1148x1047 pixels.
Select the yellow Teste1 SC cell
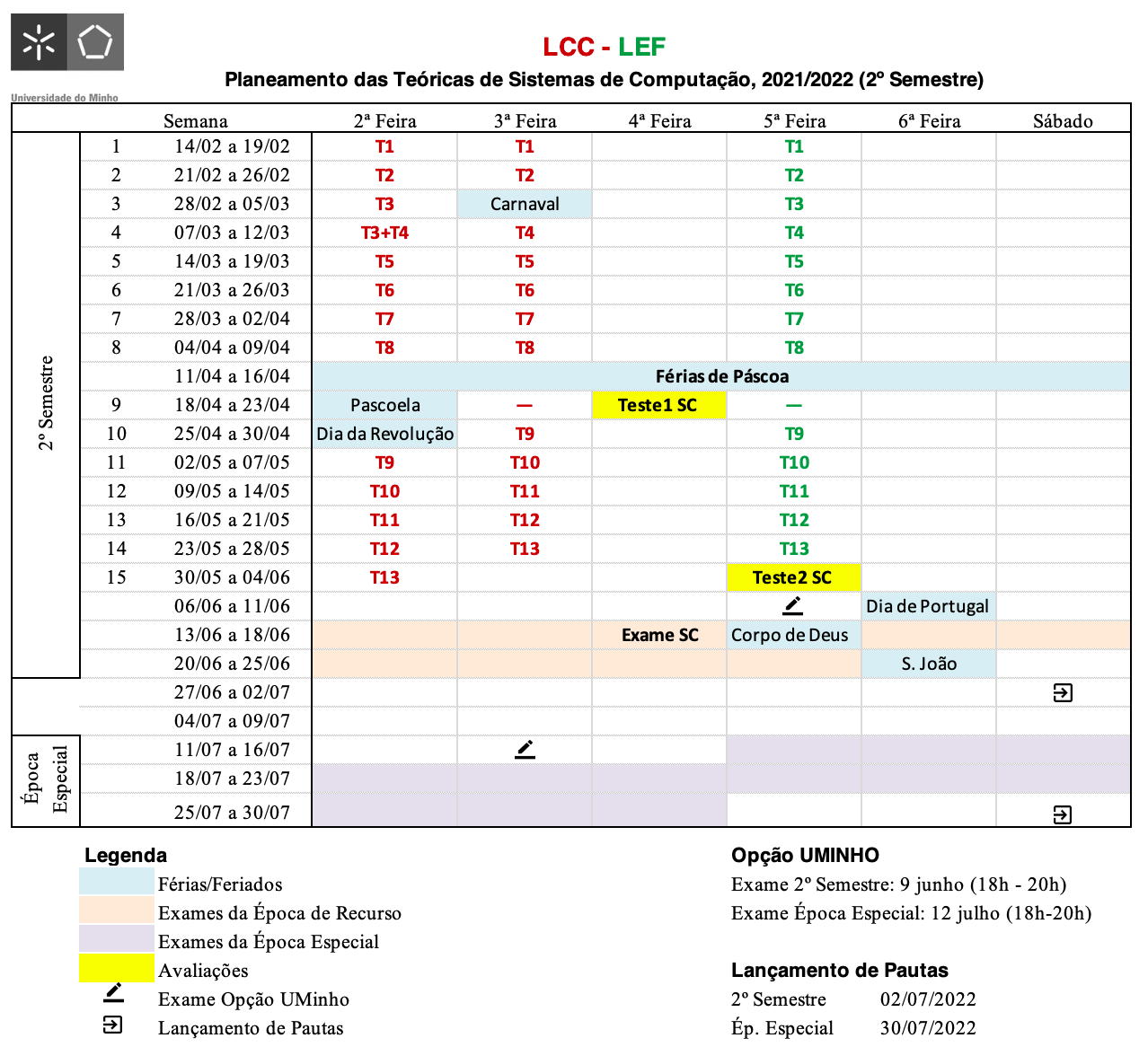point(659,405)
